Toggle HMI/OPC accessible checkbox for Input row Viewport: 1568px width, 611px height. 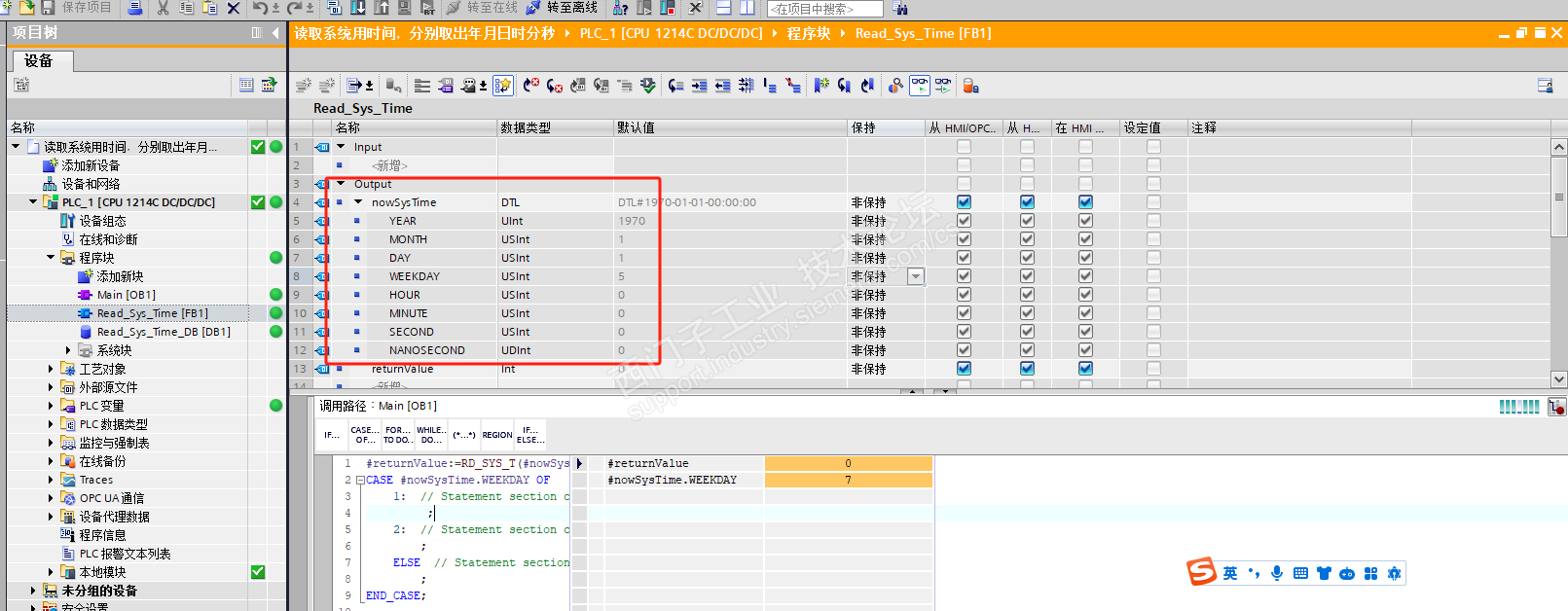click(964, 147)
